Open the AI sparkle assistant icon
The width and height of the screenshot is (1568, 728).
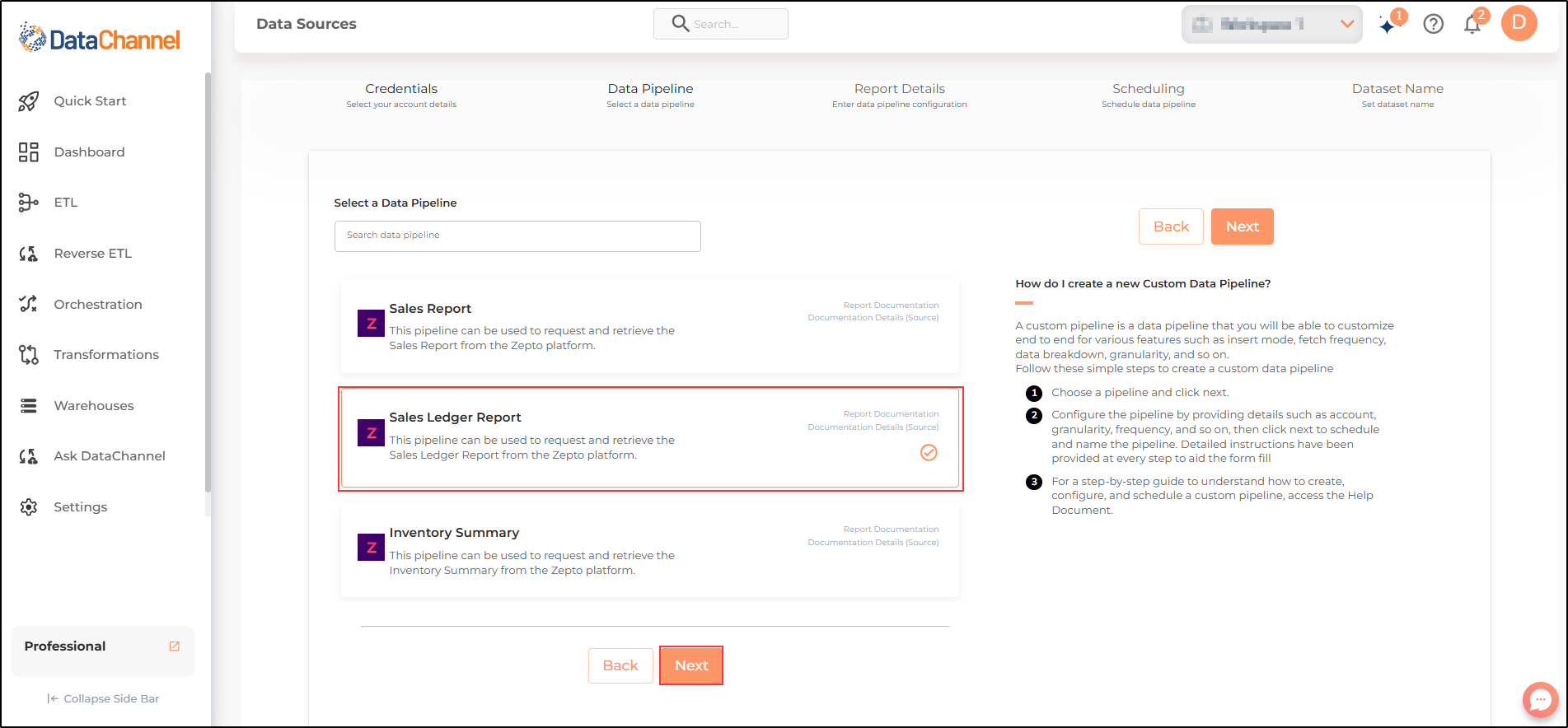coord(1388,25)
